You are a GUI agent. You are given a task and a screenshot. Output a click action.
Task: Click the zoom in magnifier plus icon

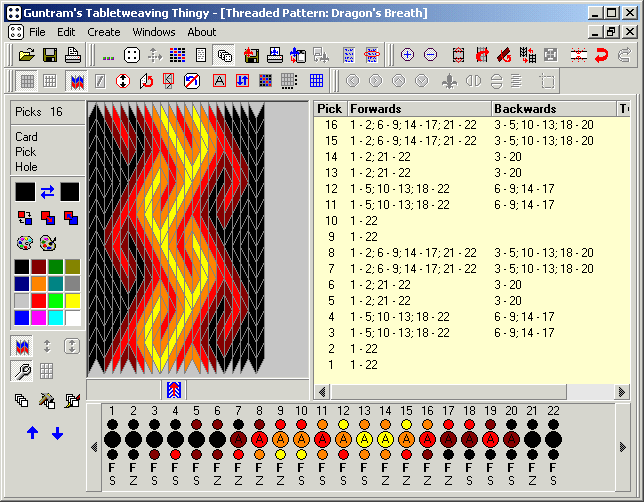[407, 55]
